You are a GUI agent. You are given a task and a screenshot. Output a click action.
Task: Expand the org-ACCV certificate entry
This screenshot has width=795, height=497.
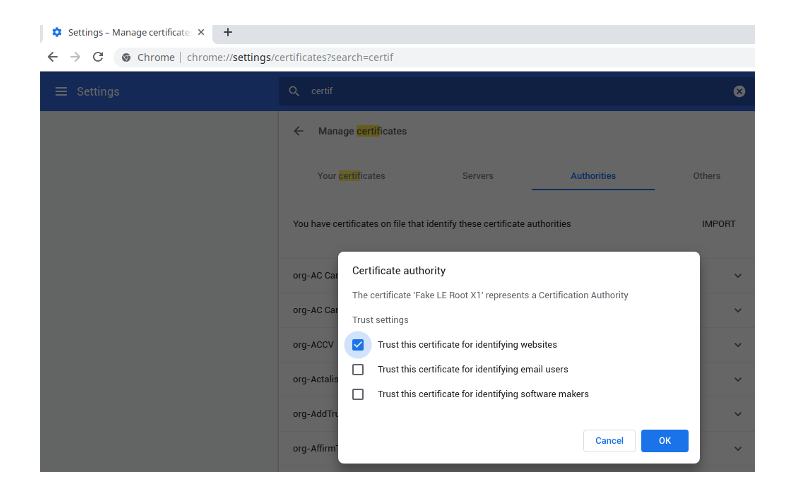pos(738,345)
